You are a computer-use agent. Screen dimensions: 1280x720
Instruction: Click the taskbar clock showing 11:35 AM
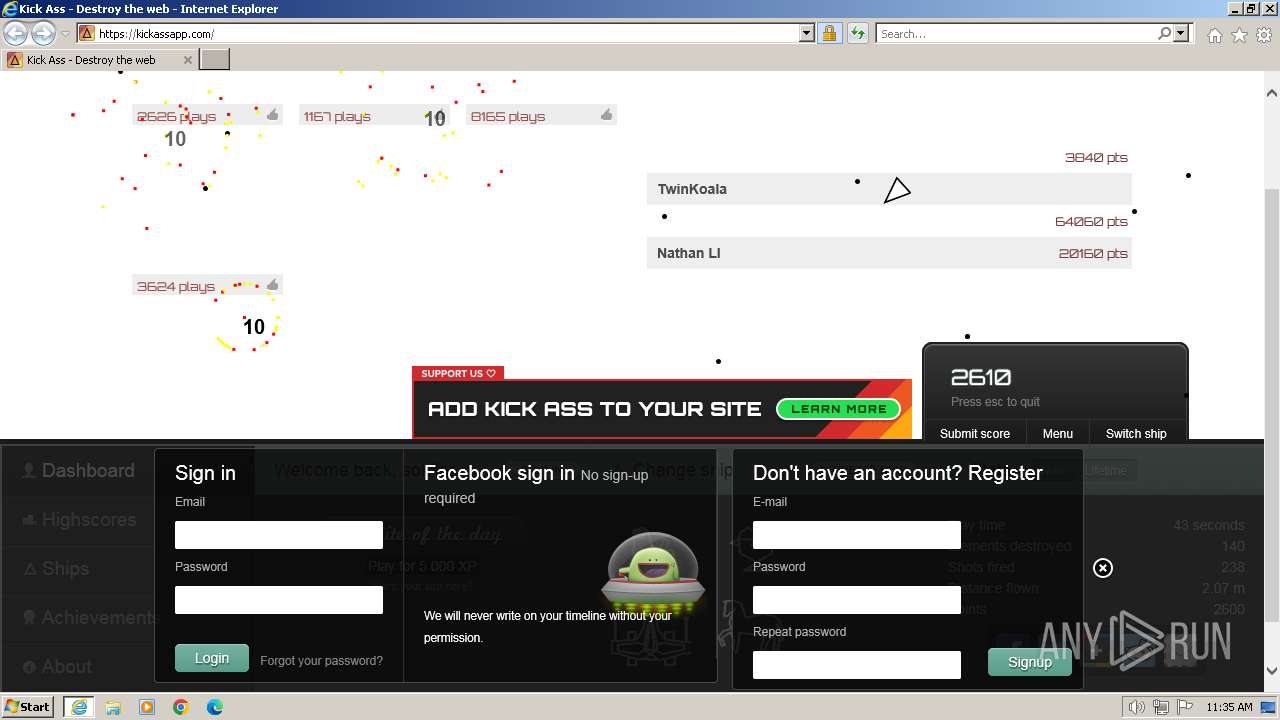click(1229, 707)
